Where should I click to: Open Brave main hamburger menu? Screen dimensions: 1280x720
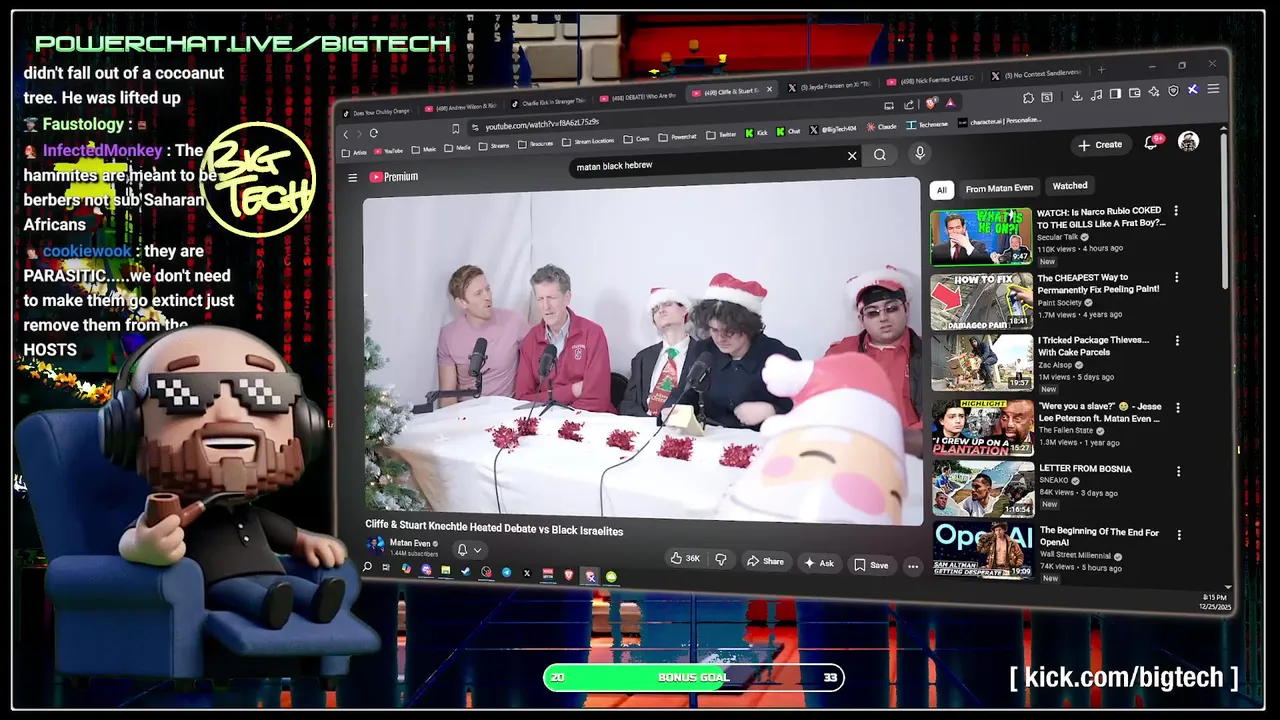(x=1213, y=89)
